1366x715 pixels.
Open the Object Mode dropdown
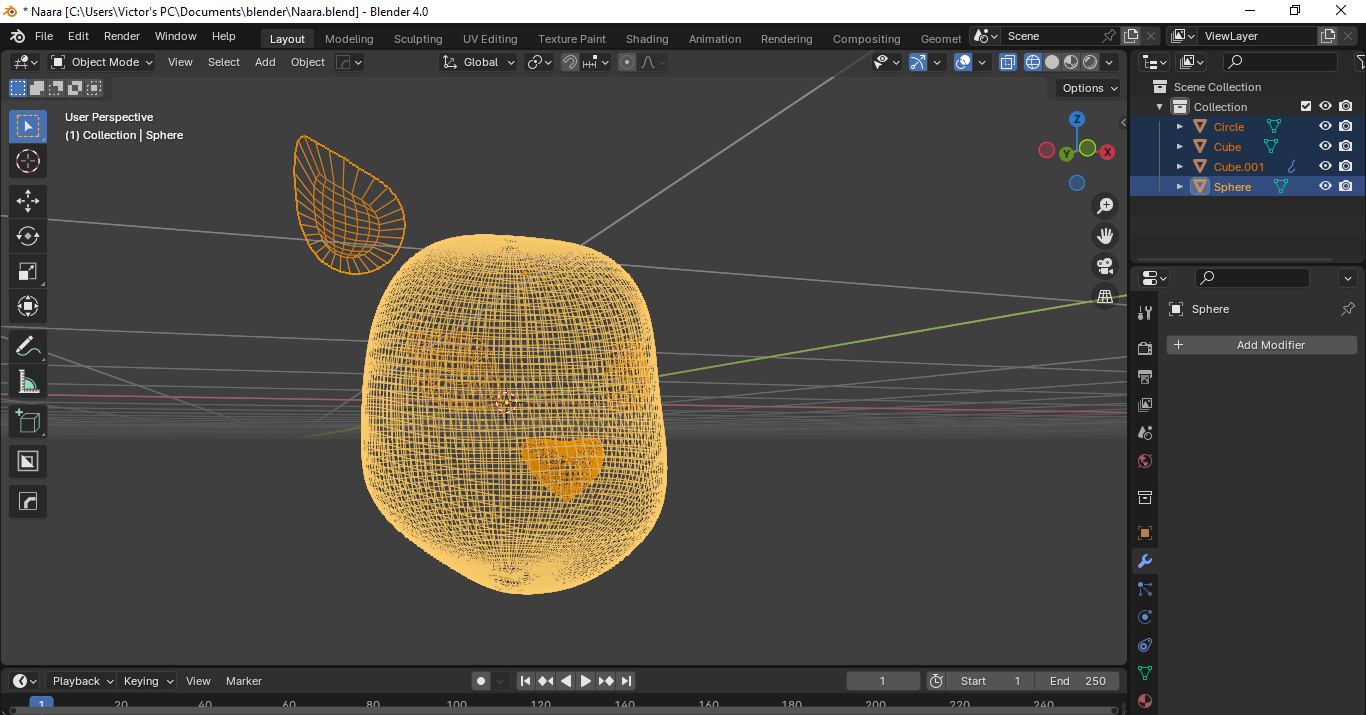coord(102,62)
